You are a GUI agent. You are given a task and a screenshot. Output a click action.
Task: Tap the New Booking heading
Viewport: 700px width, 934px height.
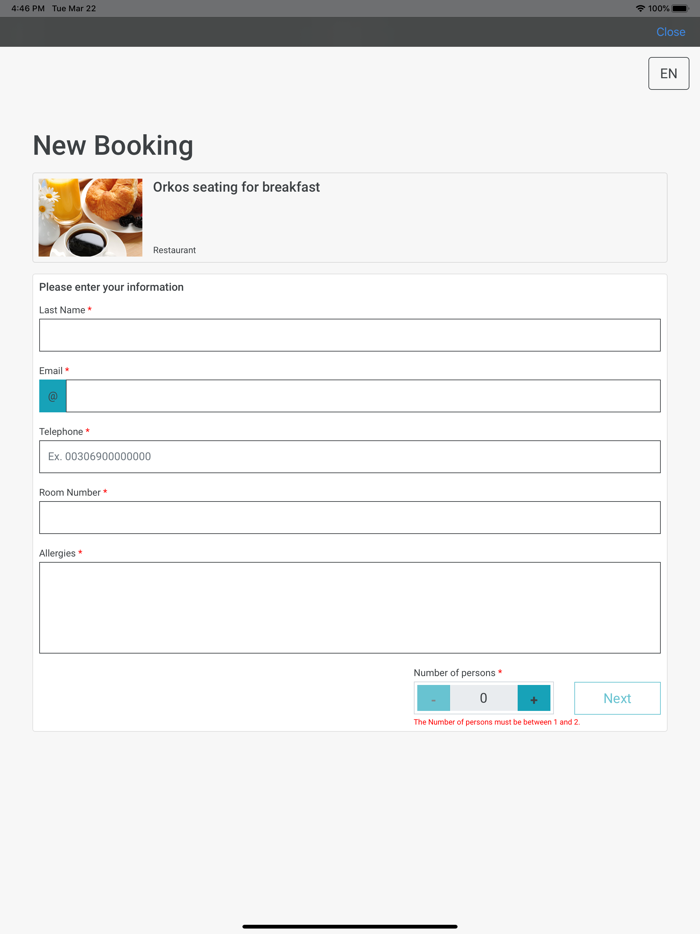[x=113, y=145]
